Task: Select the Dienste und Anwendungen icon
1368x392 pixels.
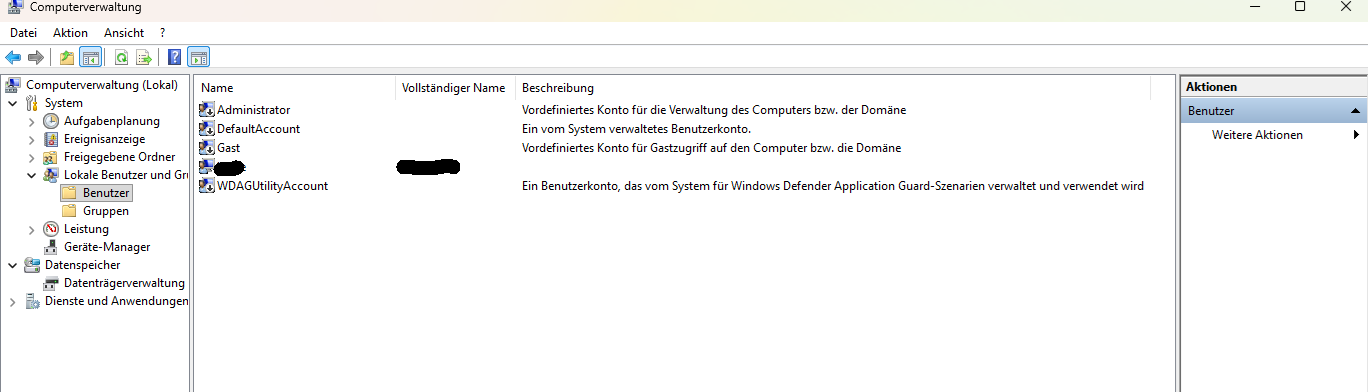Action: [x=33, y=301]
